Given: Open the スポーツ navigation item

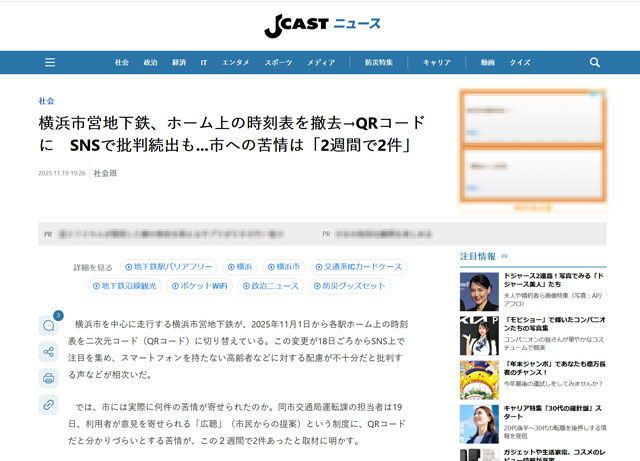Looking at the screenshot, I should [278, 62].
